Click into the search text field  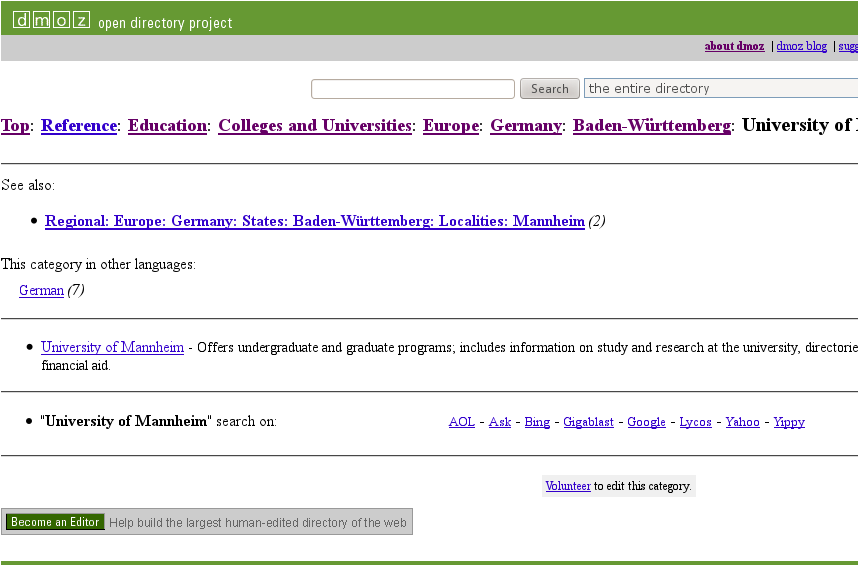click(x=412, y=89)
